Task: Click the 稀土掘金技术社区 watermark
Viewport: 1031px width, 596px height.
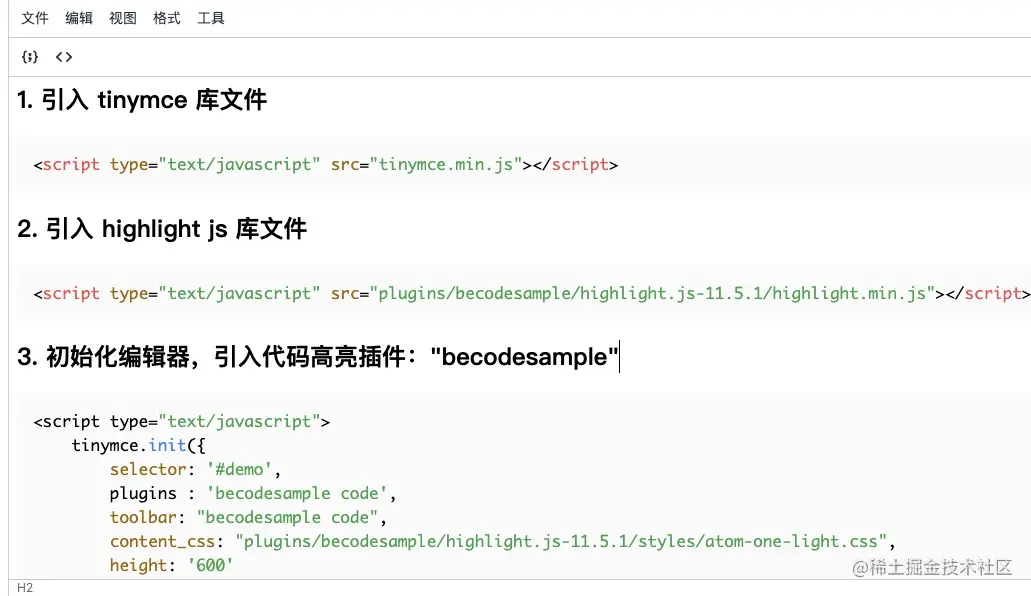Action: [x=932, y=567]
